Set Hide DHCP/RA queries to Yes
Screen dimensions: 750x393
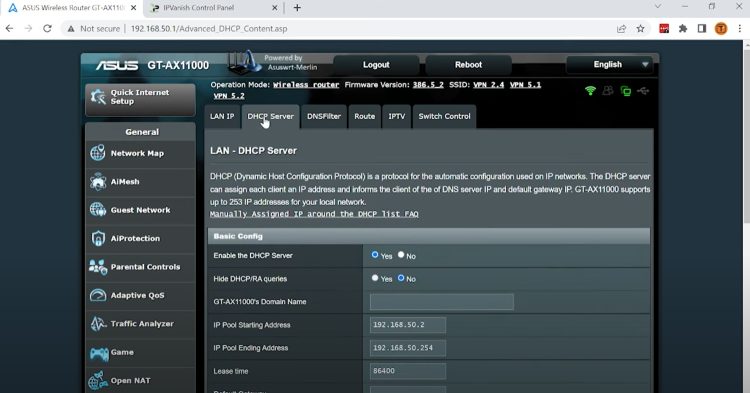375,278
